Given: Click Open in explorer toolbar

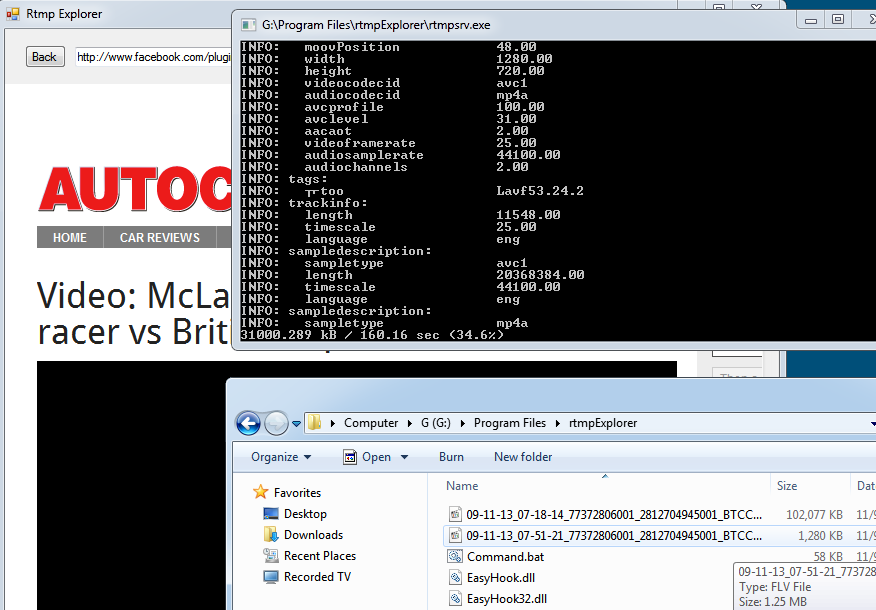Looking at the screenshot, I should [x=375, y=457].
